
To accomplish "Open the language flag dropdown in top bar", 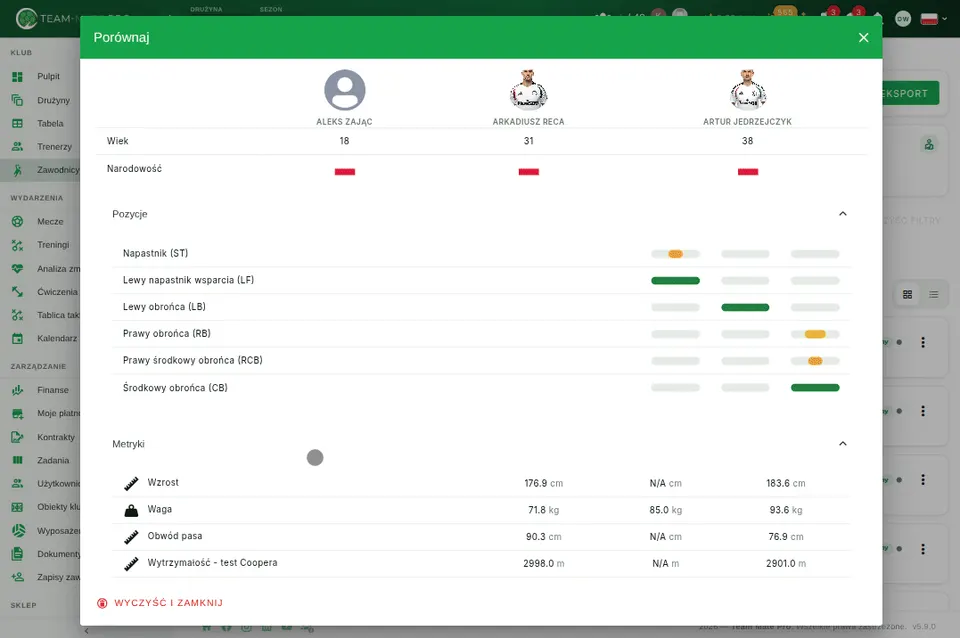I will point(934,18).
